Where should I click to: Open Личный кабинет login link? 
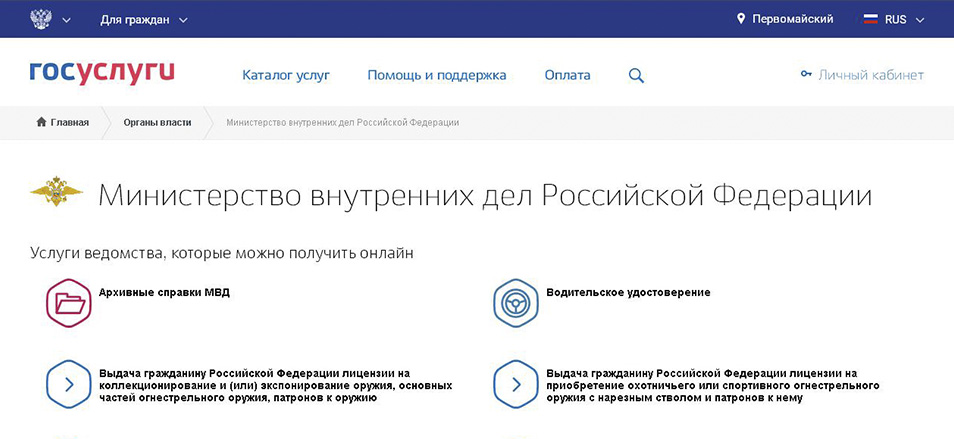click(x=871, y=75)
